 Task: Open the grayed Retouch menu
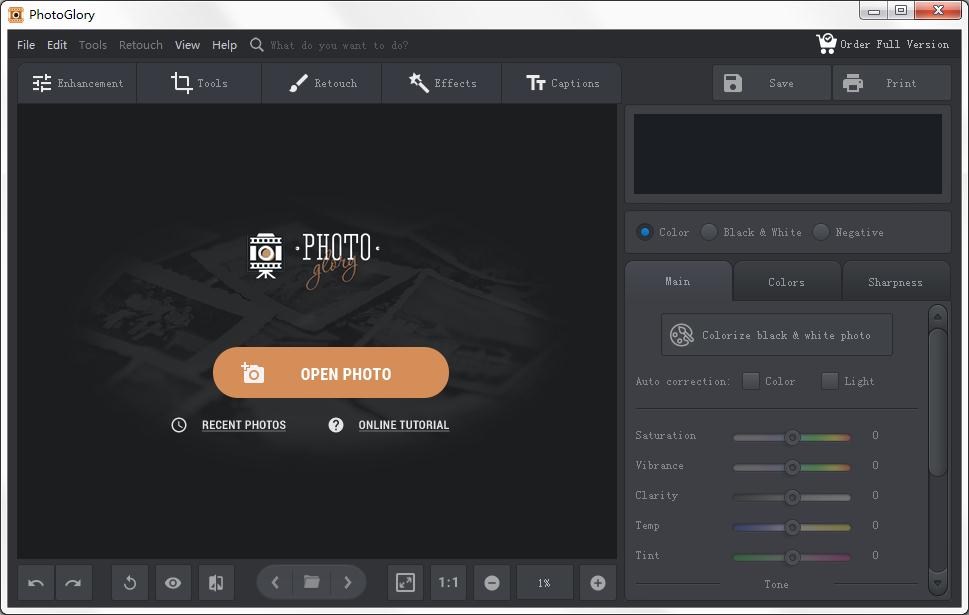(141, 45)
